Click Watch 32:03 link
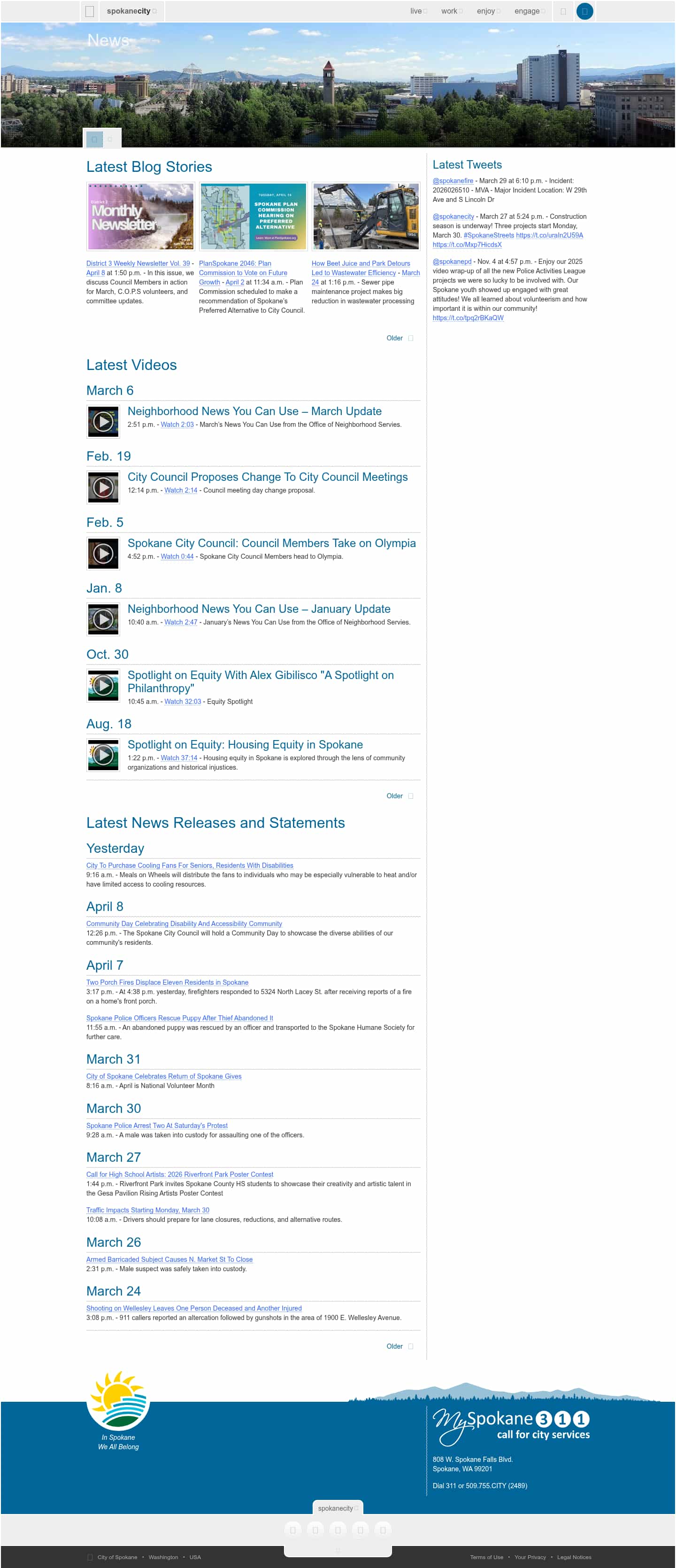Viewport: 676px width, 1568px height. point(183,701)
